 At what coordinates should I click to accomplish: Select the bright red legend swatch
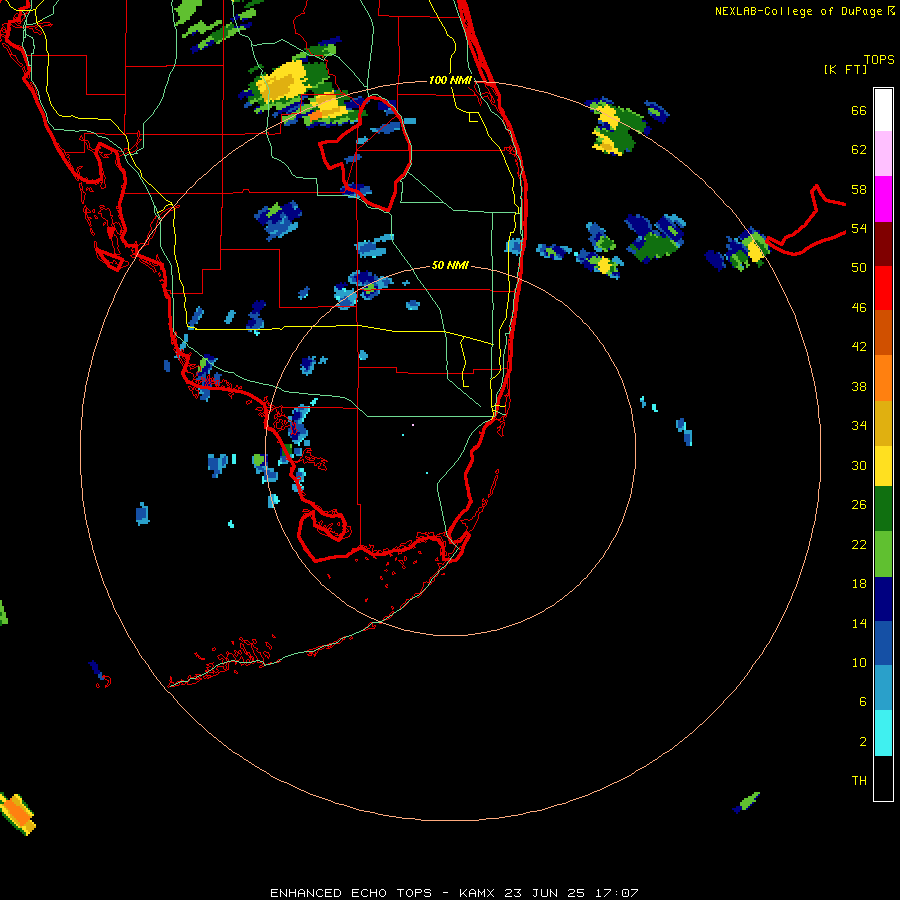coord(883,288)
